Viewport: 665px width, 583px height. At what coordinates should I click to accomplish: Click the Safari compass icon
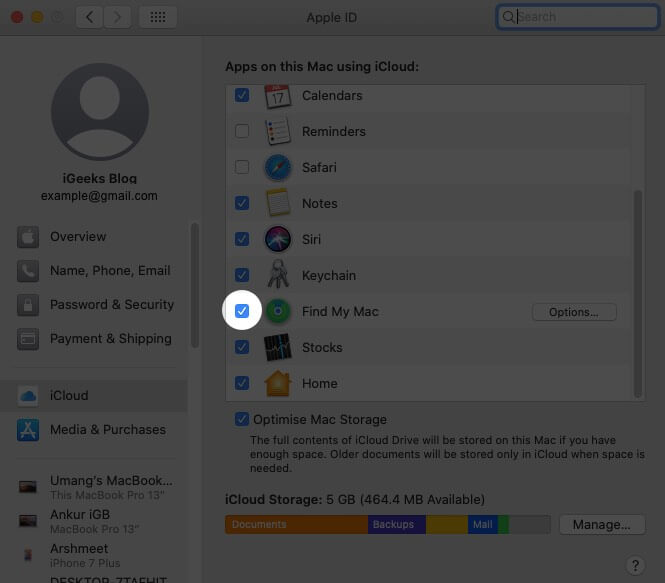[278, 167]
